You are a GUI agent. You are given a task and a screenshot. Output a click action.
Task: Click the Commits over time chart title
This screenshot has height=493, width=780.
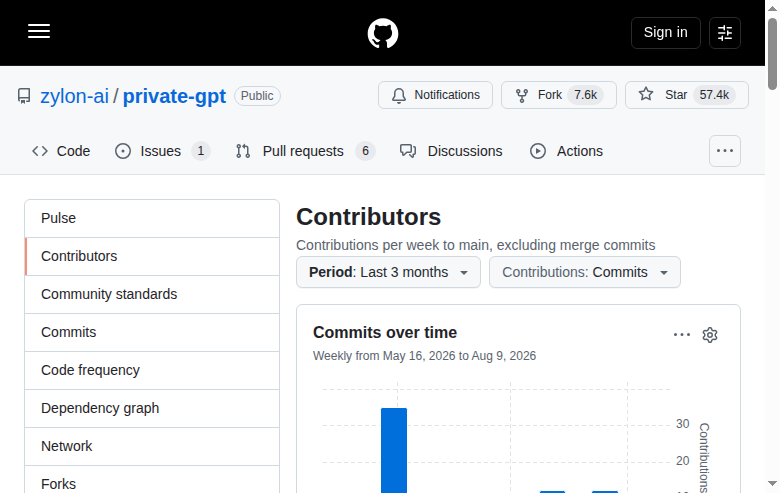coord(385,332)
